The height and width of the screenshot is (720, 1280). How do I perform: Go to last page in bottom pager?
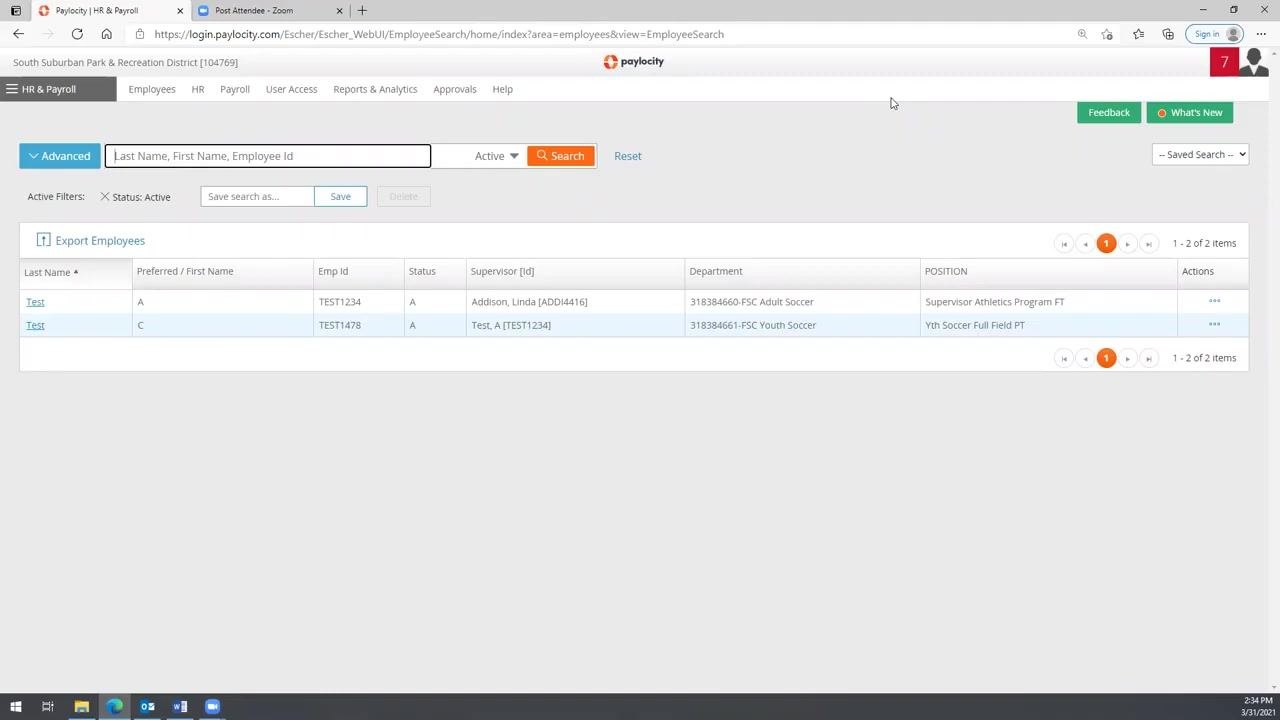pyautogui.click(x=1148, y=358)
